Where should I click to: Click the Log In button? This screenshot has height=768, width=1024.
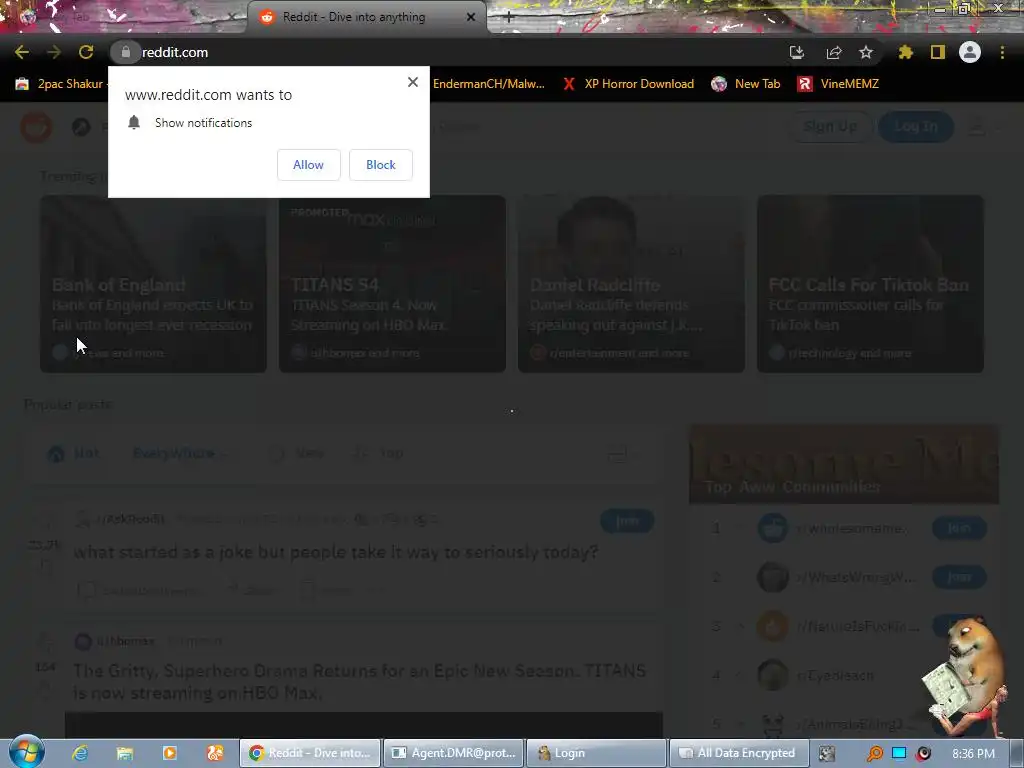pos(916,126)
